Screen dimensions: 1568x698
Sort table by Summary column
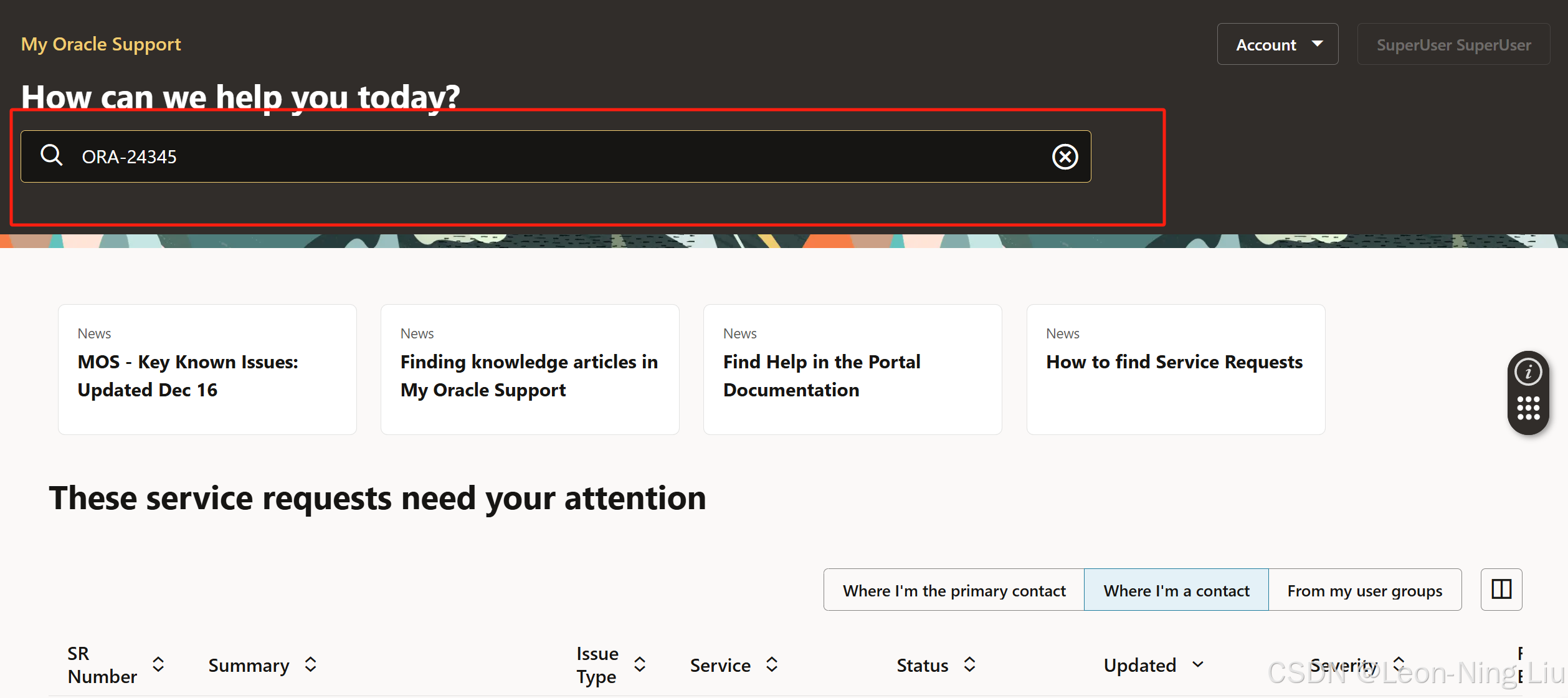click(311, 665)
